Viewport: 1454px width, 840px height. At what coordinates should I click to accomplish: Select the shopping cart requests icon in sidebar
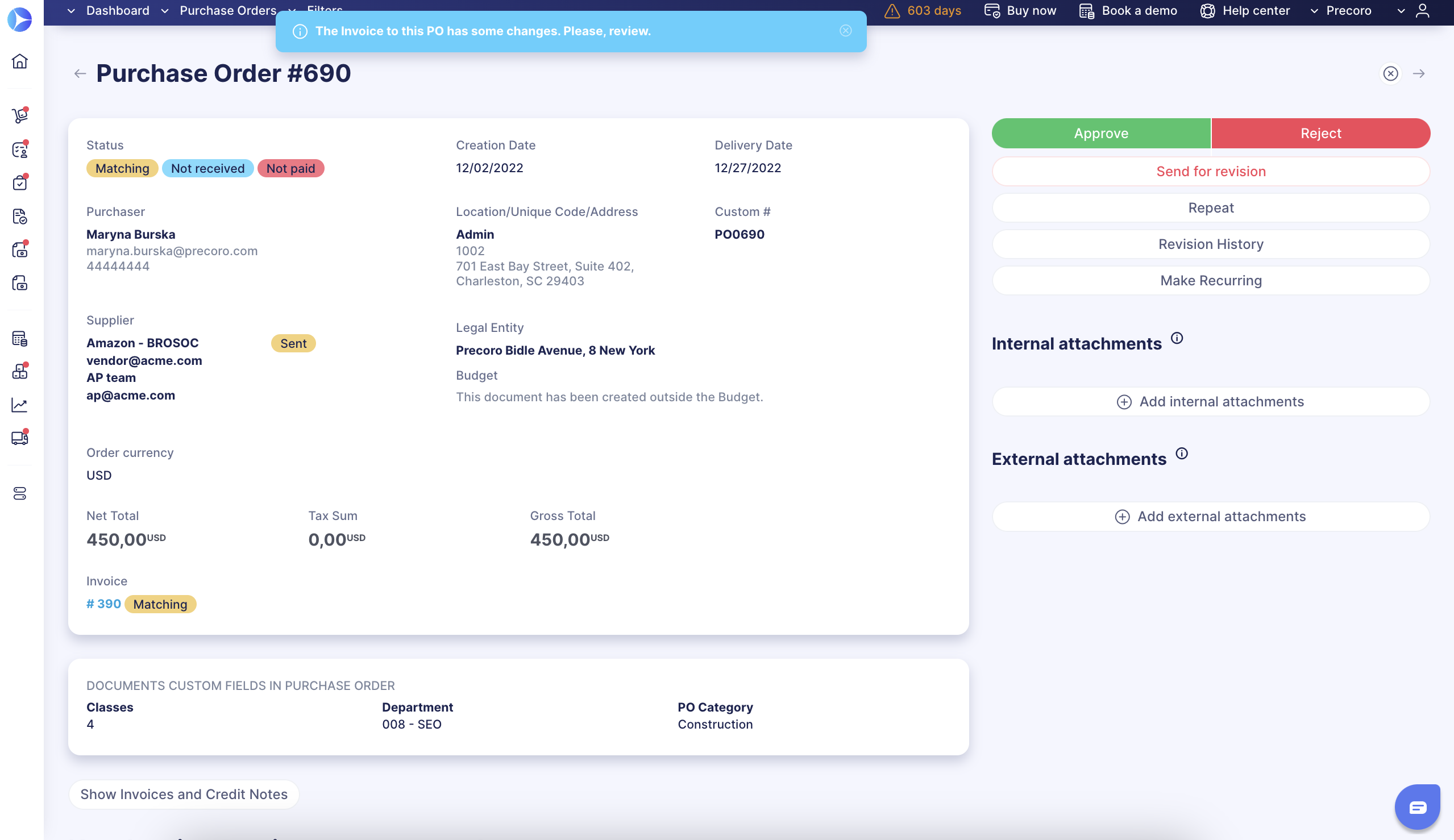click(20, 115)
